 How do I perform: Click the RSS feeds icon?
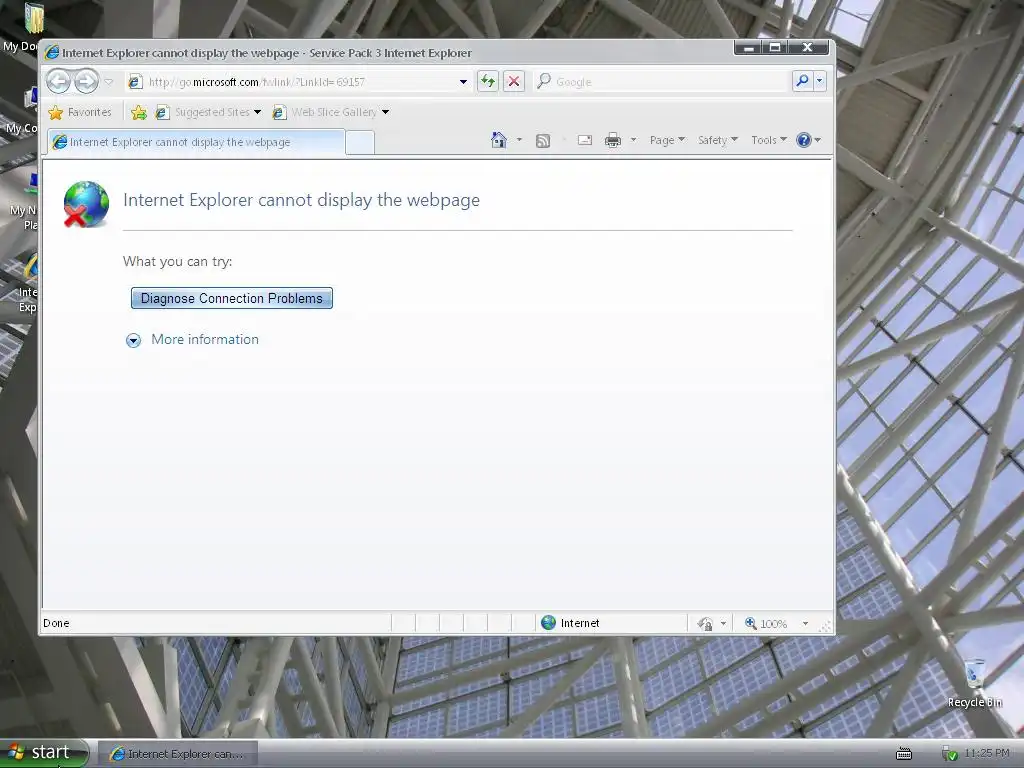[x=543, y=140]
